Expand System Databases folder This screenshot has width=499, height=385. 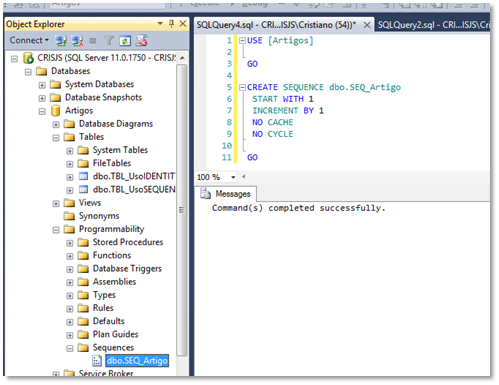[42, 85]
